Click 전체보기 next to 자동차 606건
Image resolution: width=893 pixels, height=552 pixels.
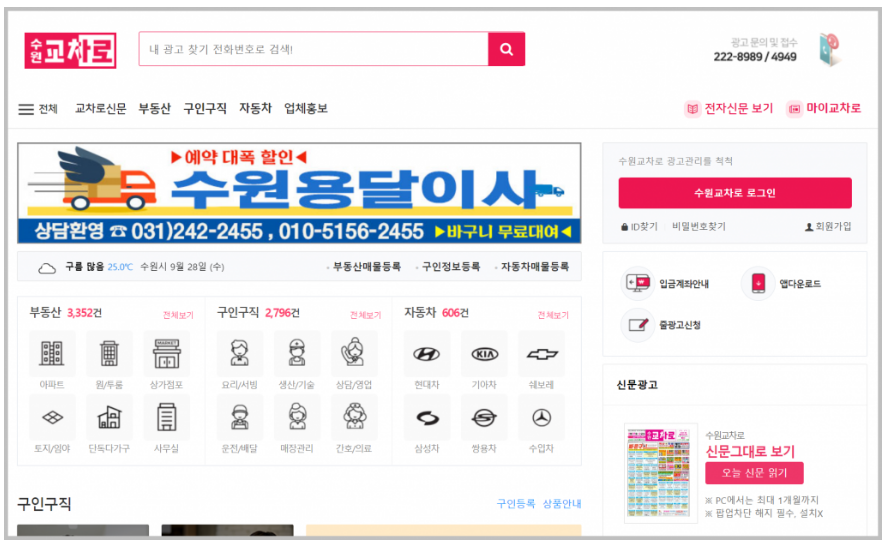click(x=553, y=315)
